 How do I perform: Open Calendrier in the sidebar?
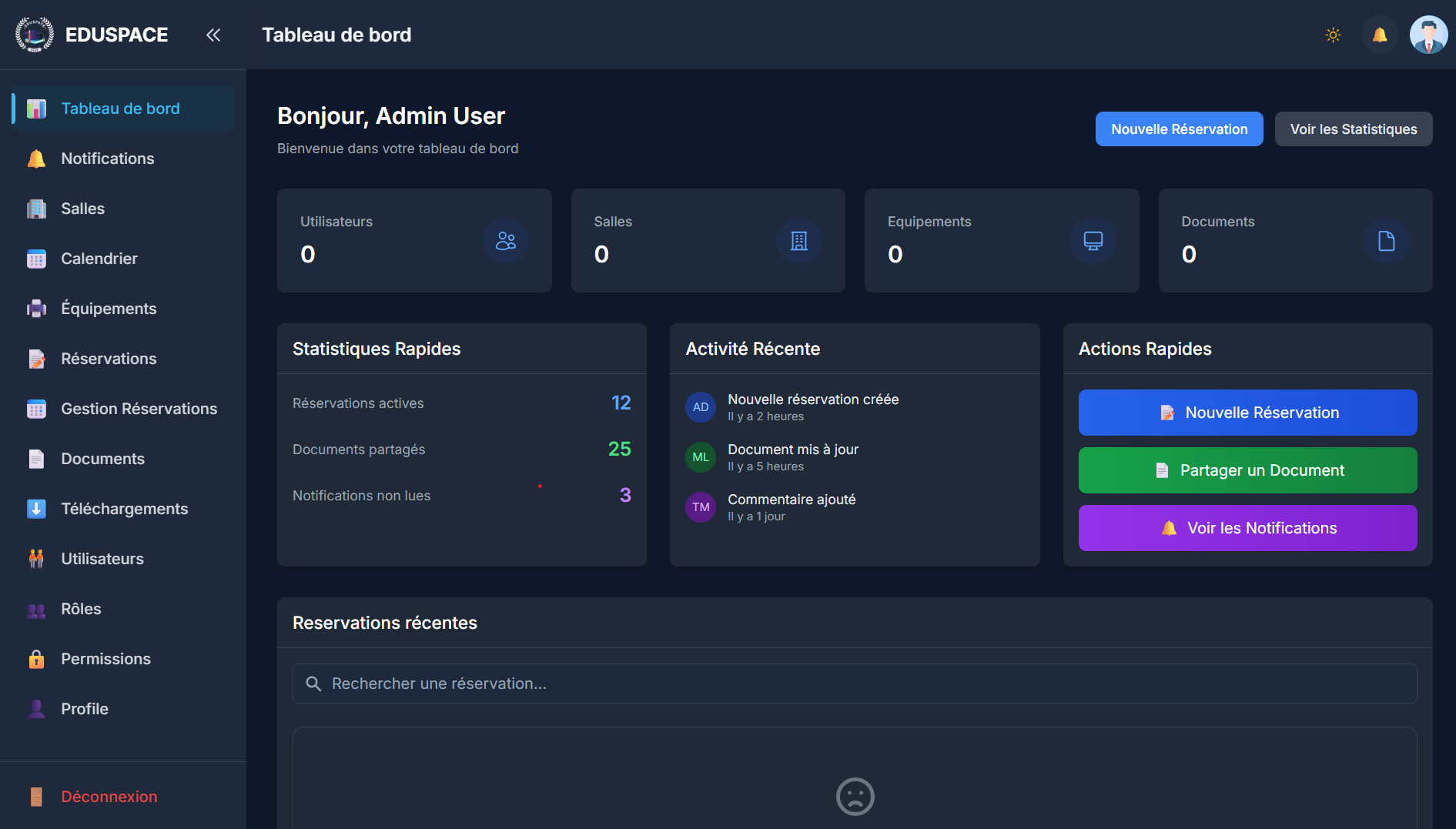[99, 259]
